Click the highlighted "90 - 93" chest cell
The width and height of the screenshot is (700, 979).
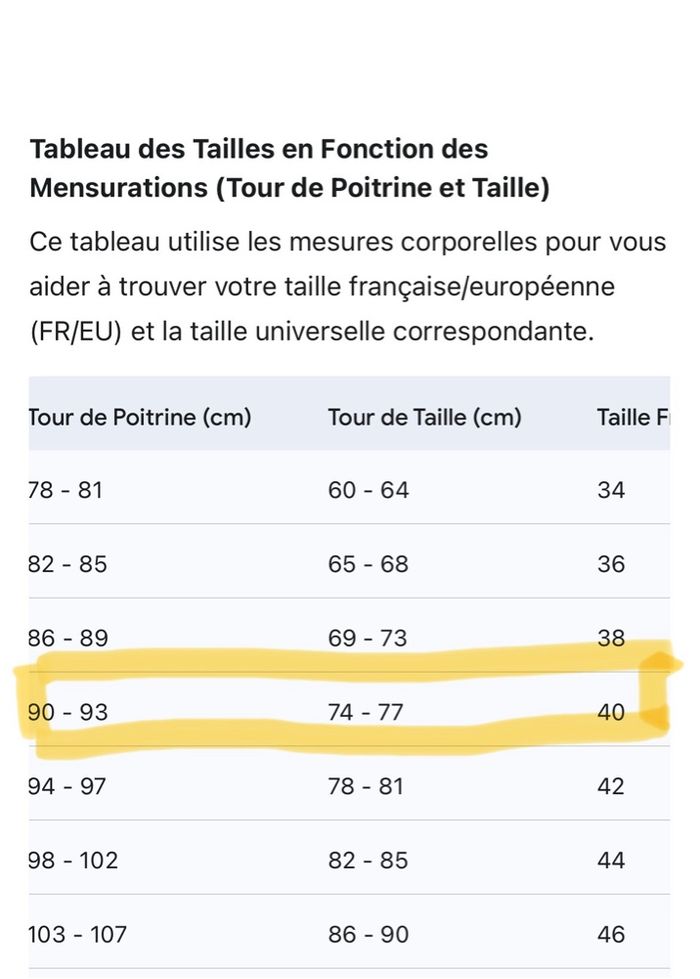click(69, 712)
